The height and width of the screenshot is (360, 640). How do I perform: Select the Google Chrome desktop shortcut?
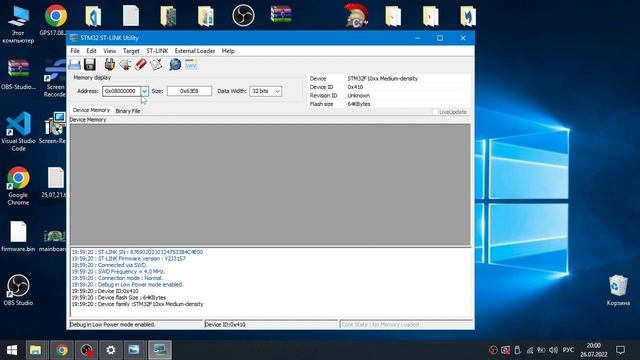click(18, 186)
